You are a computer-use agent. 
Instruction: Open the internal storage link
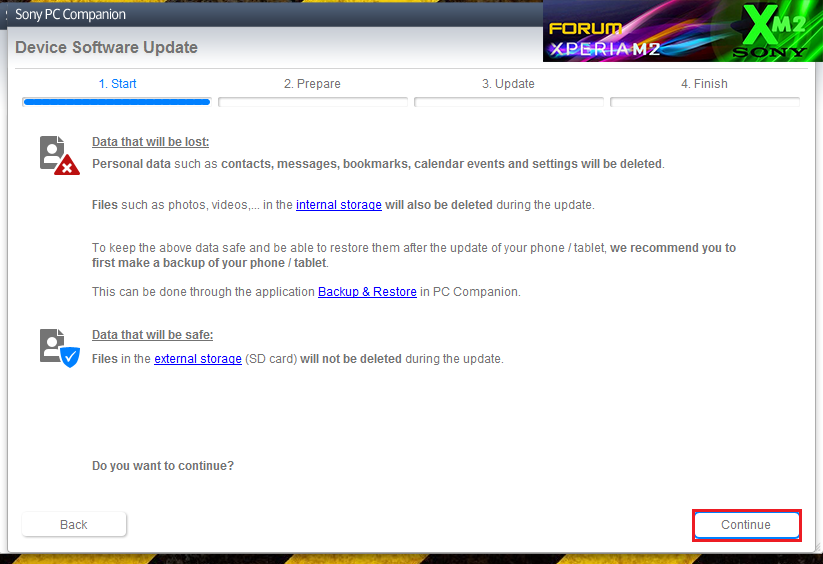click(x=339, y=205)
